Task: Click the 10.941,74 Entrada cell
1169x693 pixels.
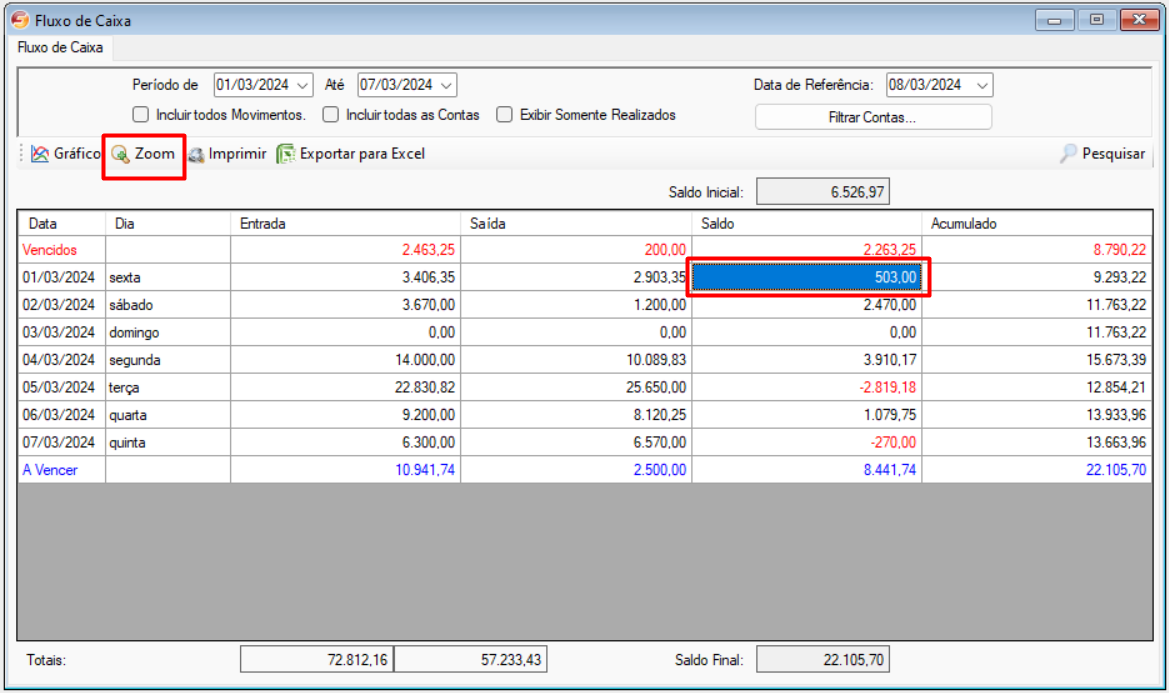Action: point(346,470)
